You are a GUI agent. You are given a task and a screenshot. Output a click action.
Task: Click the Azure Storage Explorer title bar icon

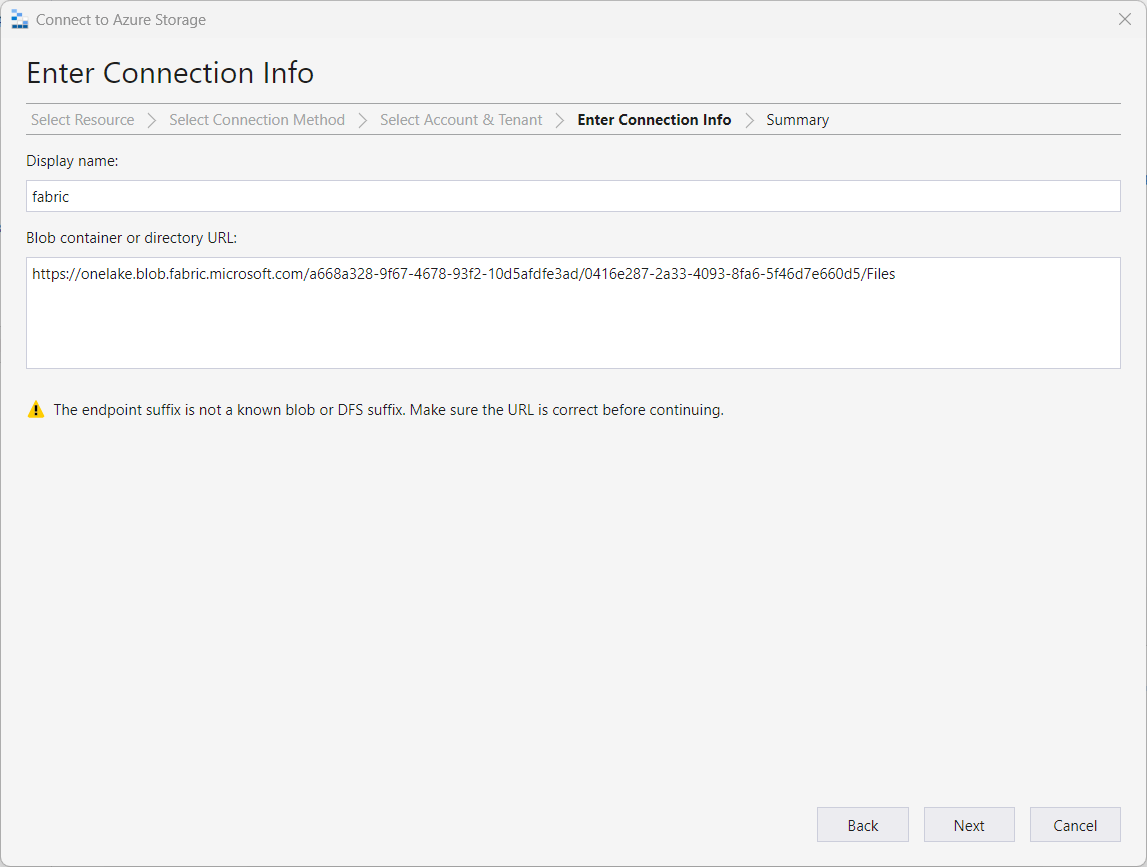point(19,19)
